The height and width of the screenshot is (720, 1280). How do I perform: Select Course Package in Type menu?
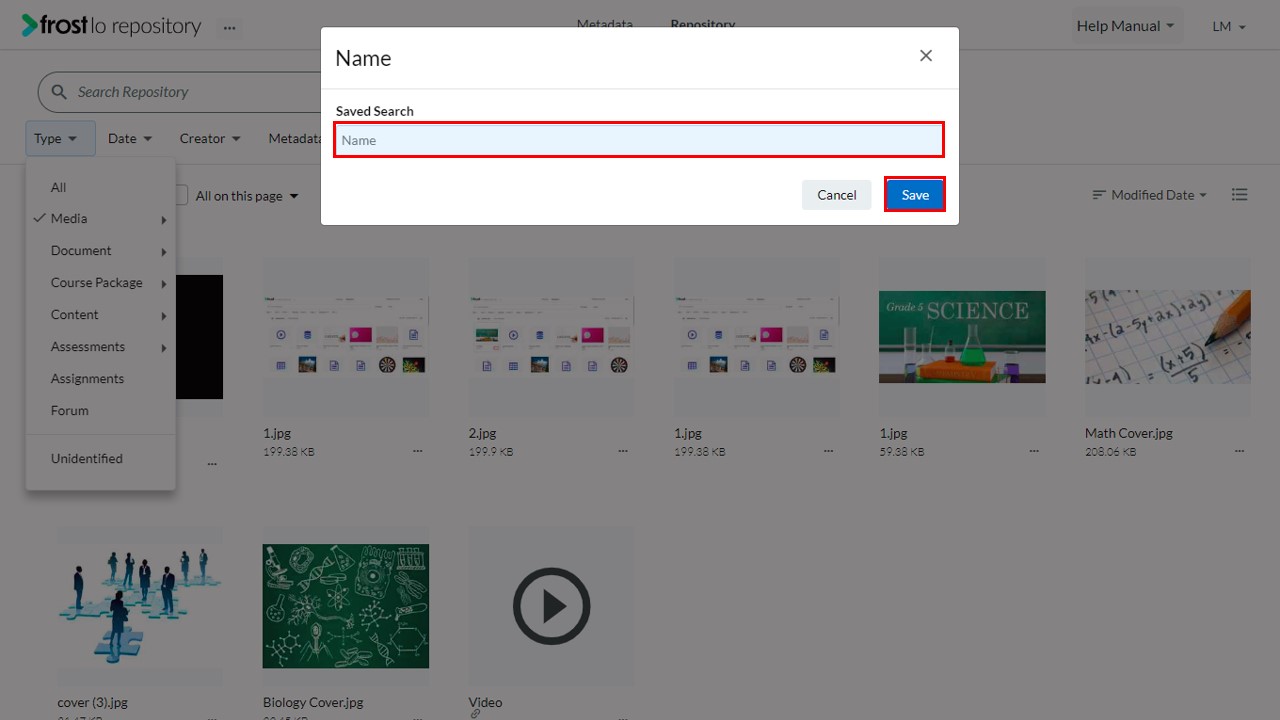(97, 283)
